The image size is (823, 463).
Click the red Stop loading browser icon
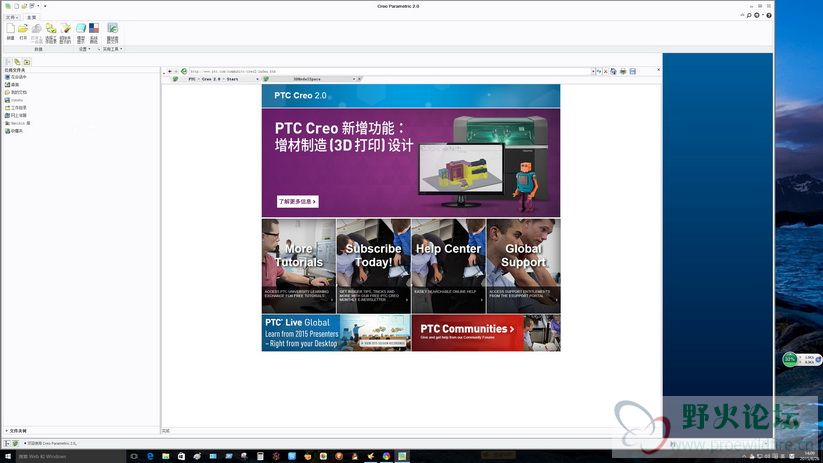coord(605,71)
